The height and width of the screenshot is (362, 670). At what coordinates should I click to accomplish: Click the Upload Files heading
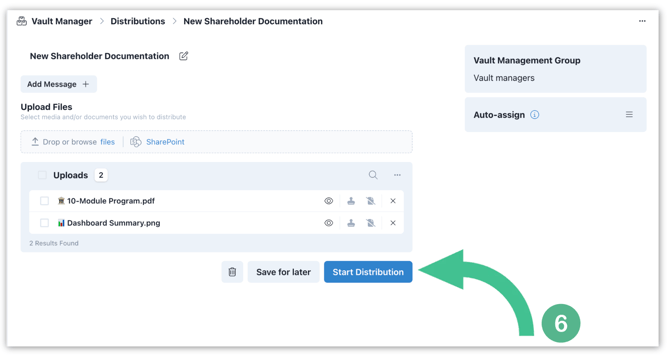tap(47, 107)
